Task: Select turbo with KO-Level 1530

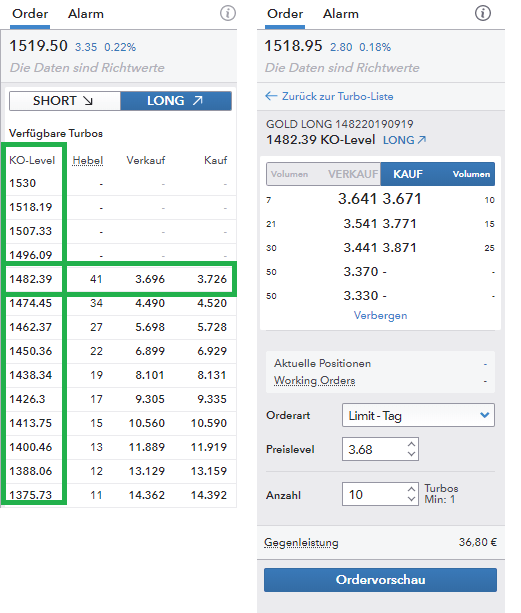Action: [119, 183]
